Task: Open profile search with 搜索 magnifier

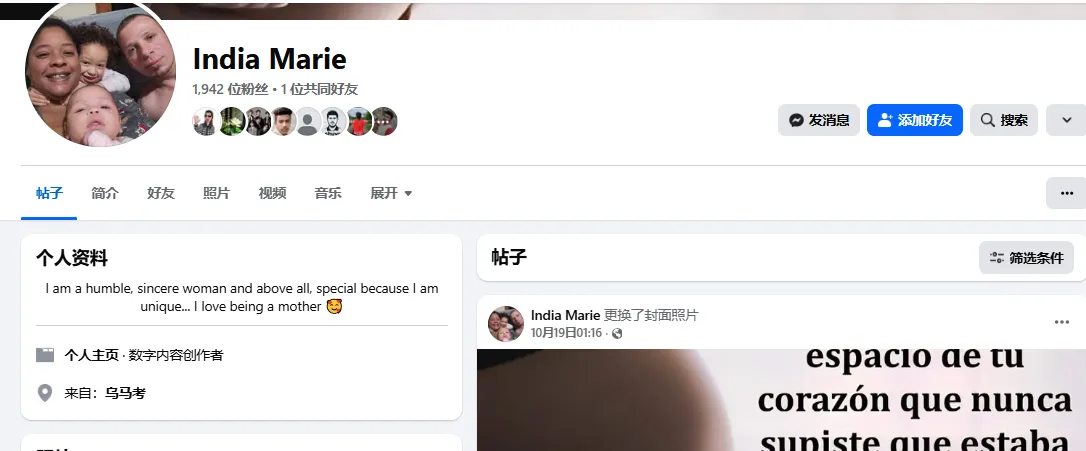Action: pyautogui.click(x=1004, y=120)
